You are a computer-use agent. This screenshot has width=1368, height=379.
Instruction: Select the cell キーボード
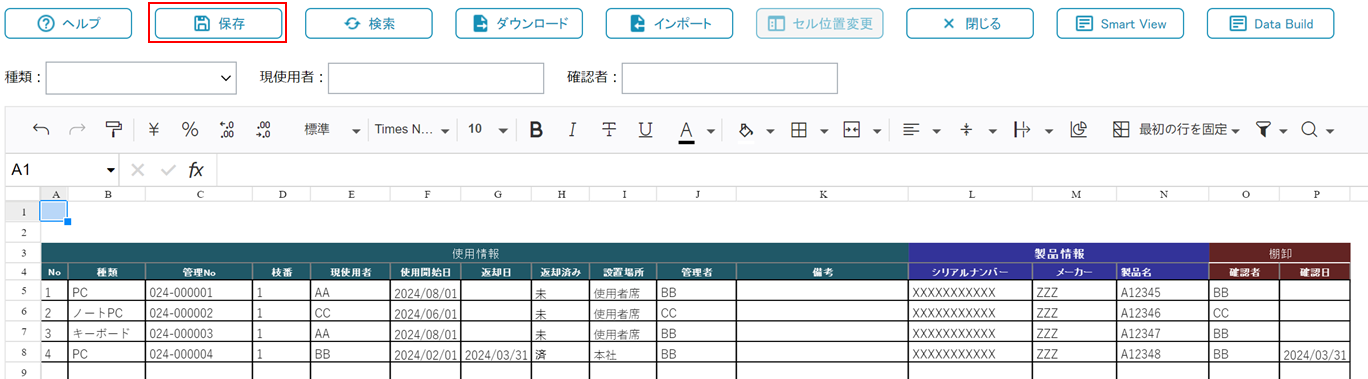tap(106, 333)
